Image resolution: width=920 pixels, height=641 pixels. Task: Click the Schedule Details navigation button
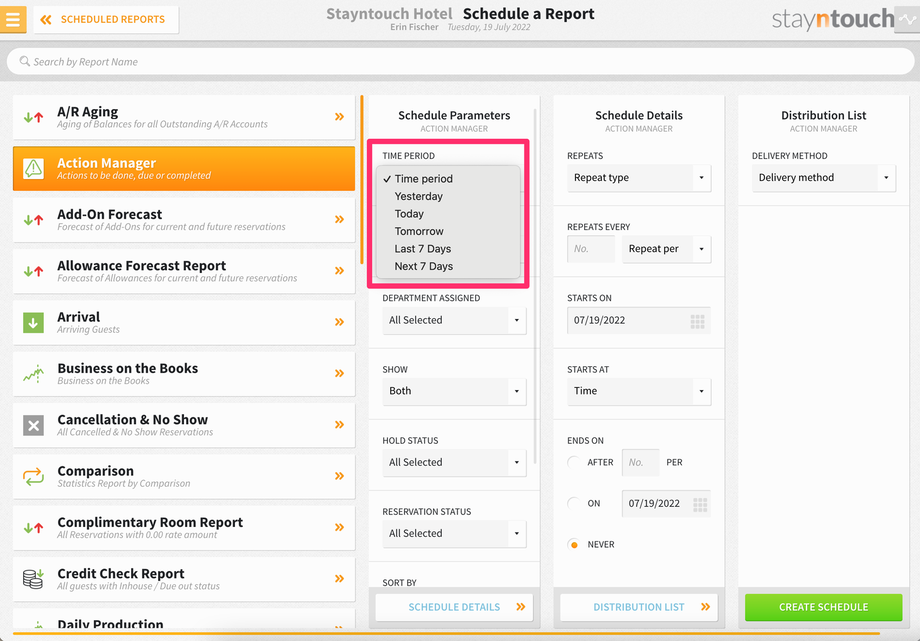coord(454,607)
